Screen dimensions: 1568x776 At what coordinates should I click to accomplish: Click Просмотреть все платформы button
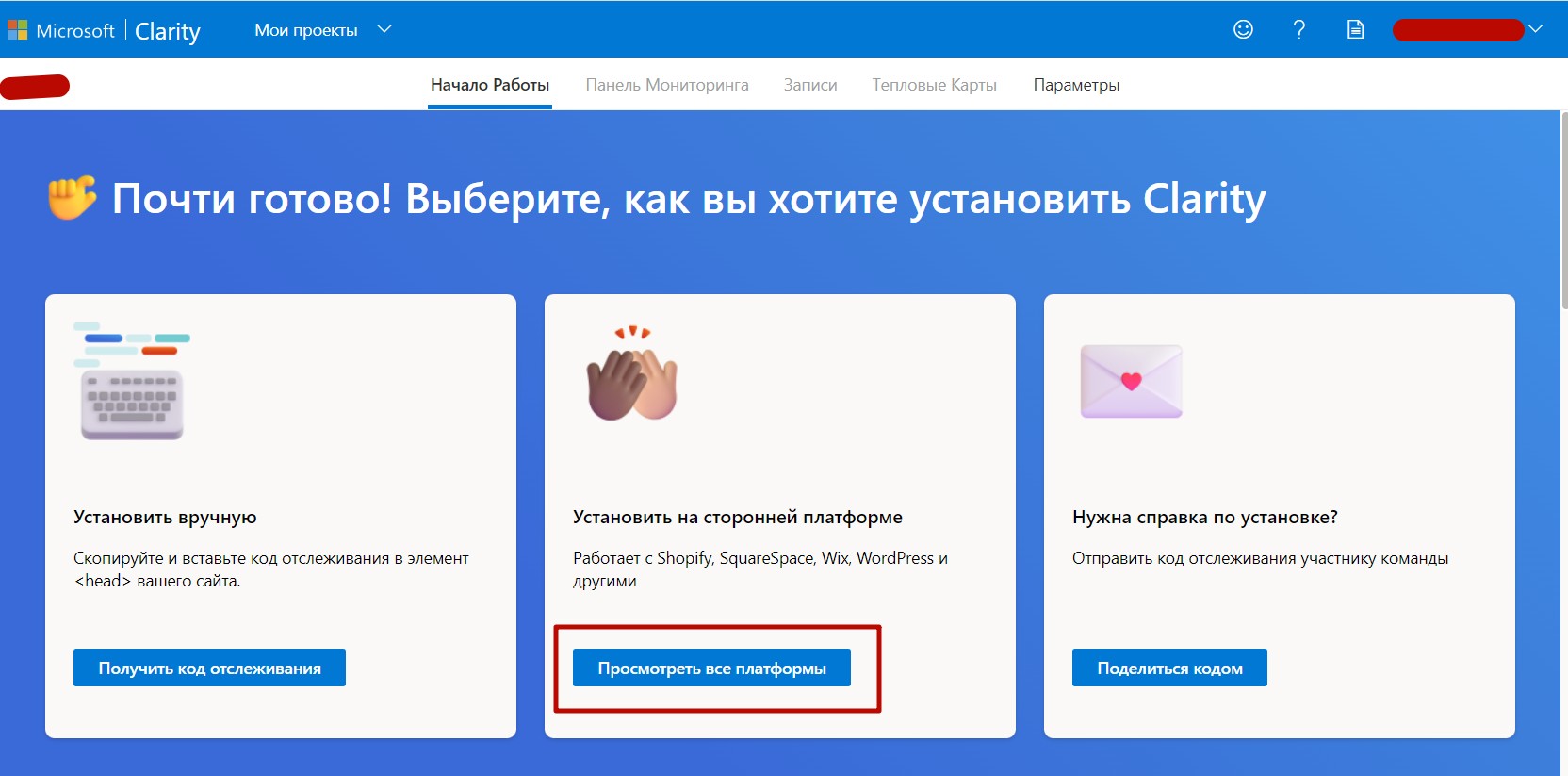(711, 668)
